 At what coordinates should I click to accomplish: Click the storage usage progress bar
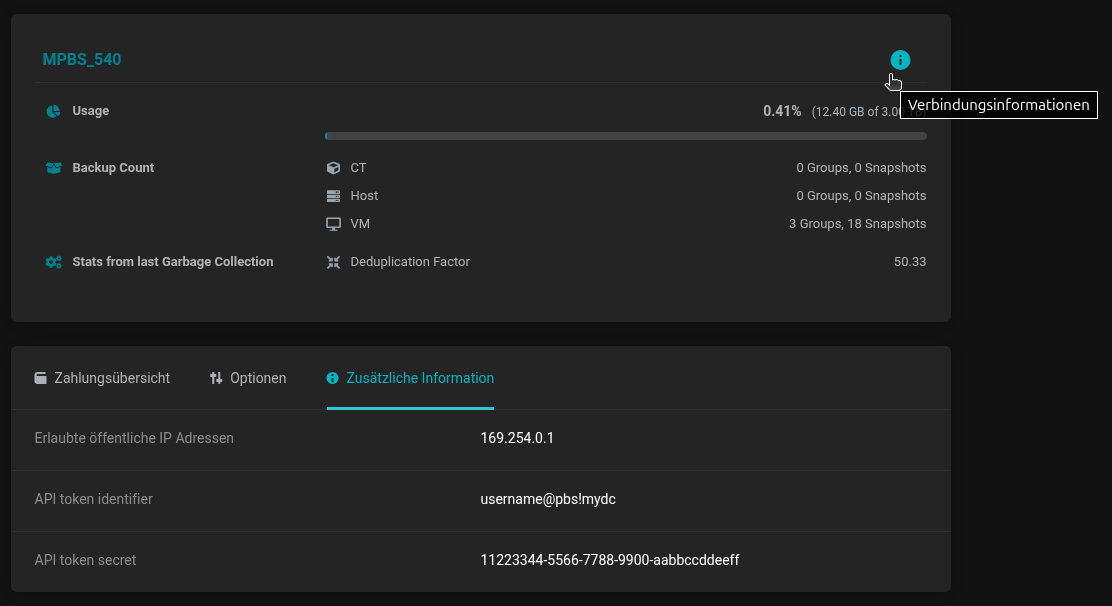[625, 136]
